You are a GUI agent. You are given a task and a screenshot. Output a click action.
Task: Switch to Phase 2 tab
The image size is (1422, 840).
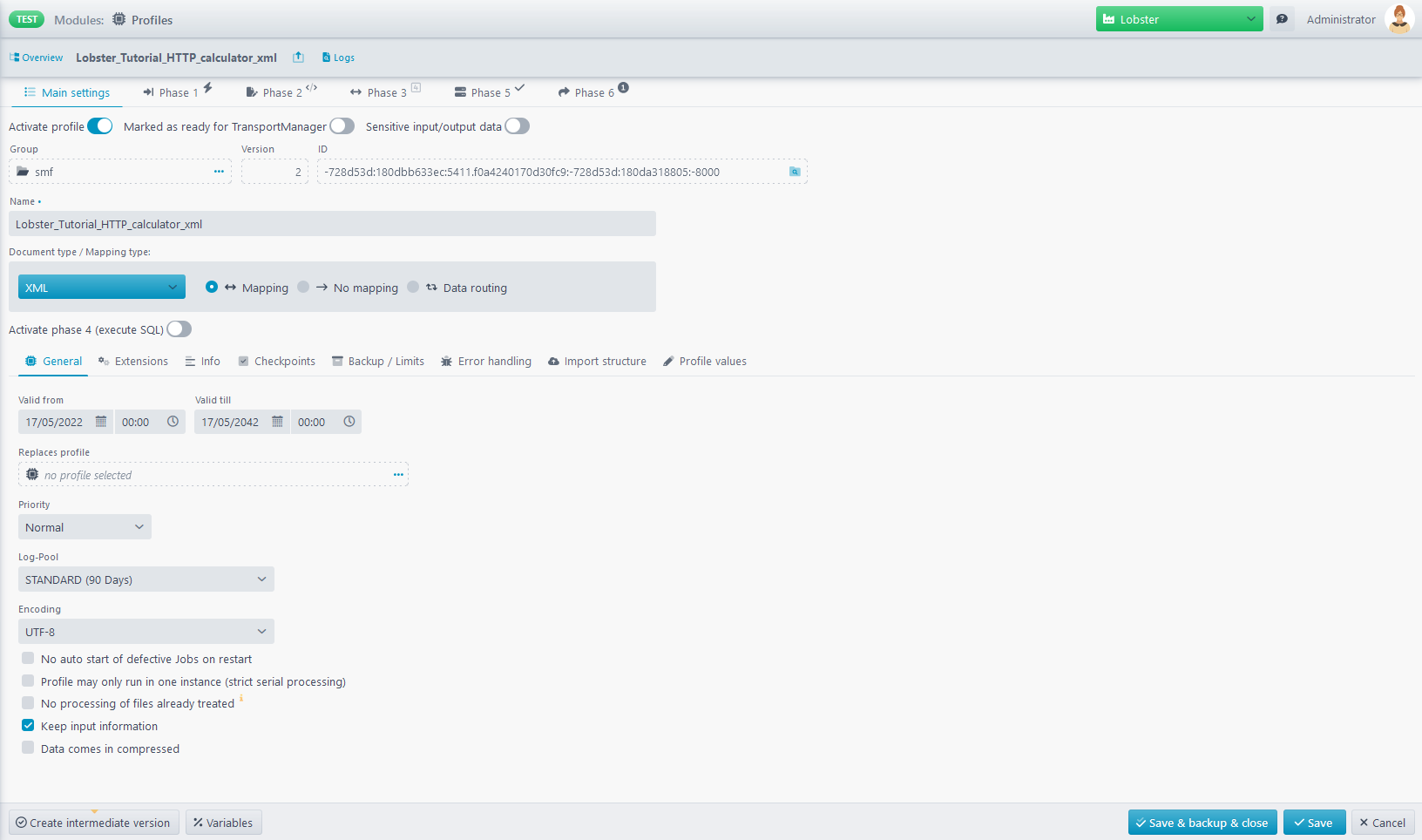pos(281,92)
